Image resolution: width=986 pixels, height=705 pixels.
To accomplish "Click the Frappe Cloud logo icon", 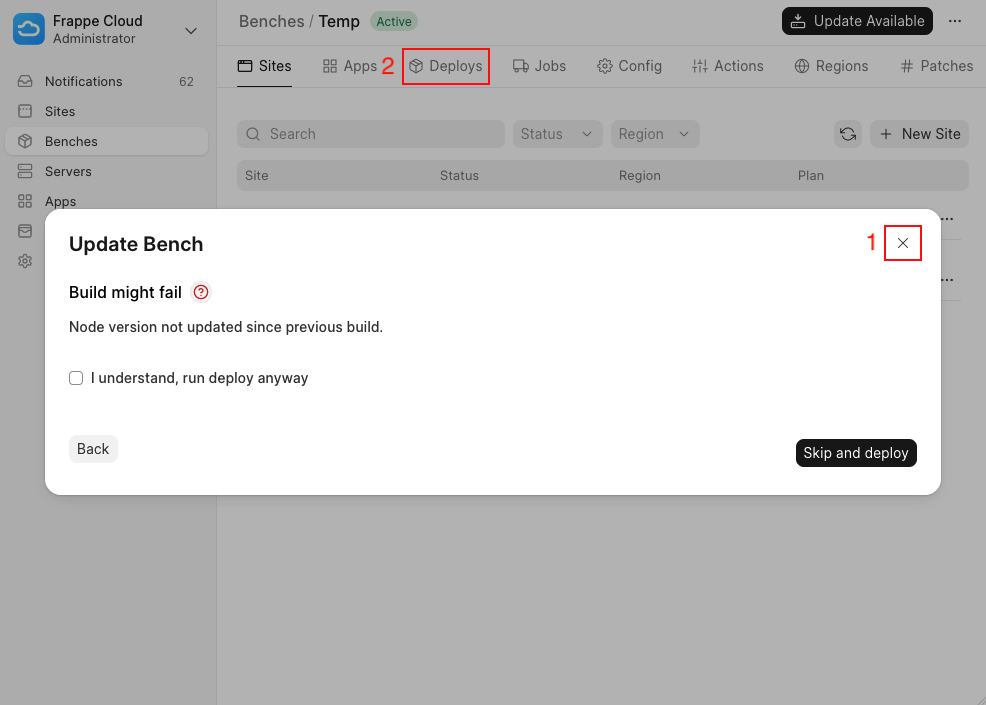I will click(x=29, y=30).
